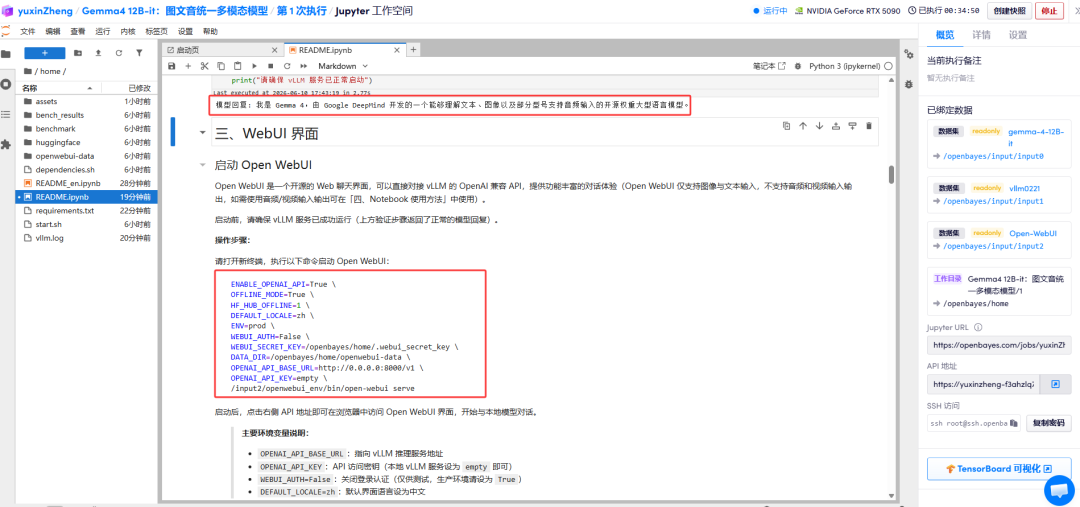Filter files with the funnel icon
Image resolution: width=1080 pixels, height=507 pixels.
pos(139,53)
